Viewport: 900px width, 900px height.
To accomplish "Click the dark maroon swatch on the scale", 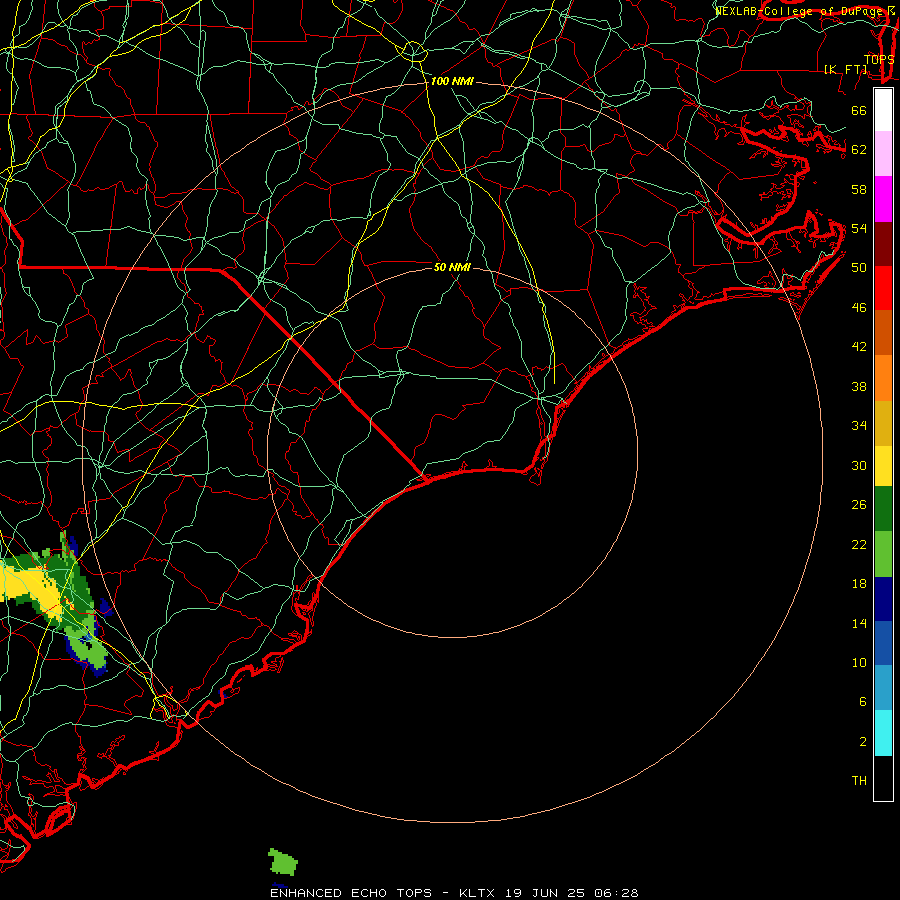I will coord(883,243).
